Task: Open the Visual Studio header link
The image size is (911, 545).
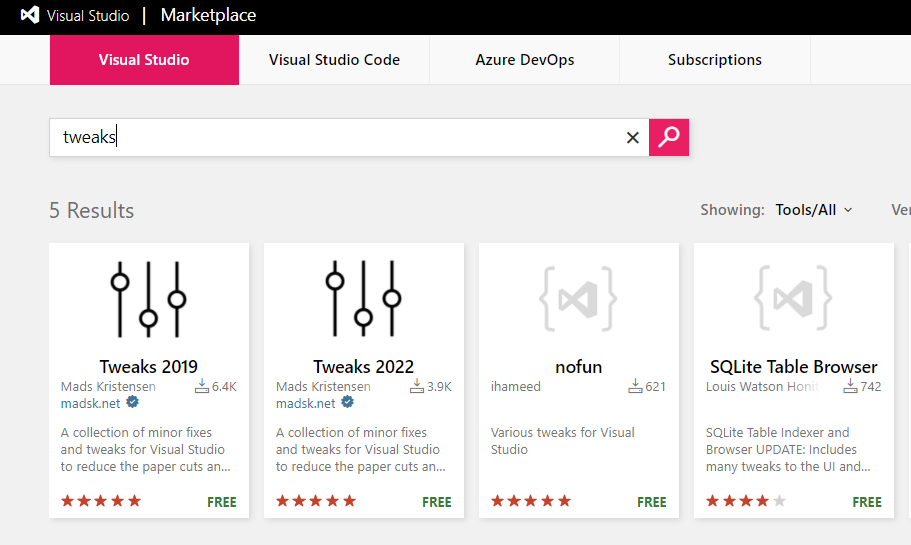Action: point(88,16)
